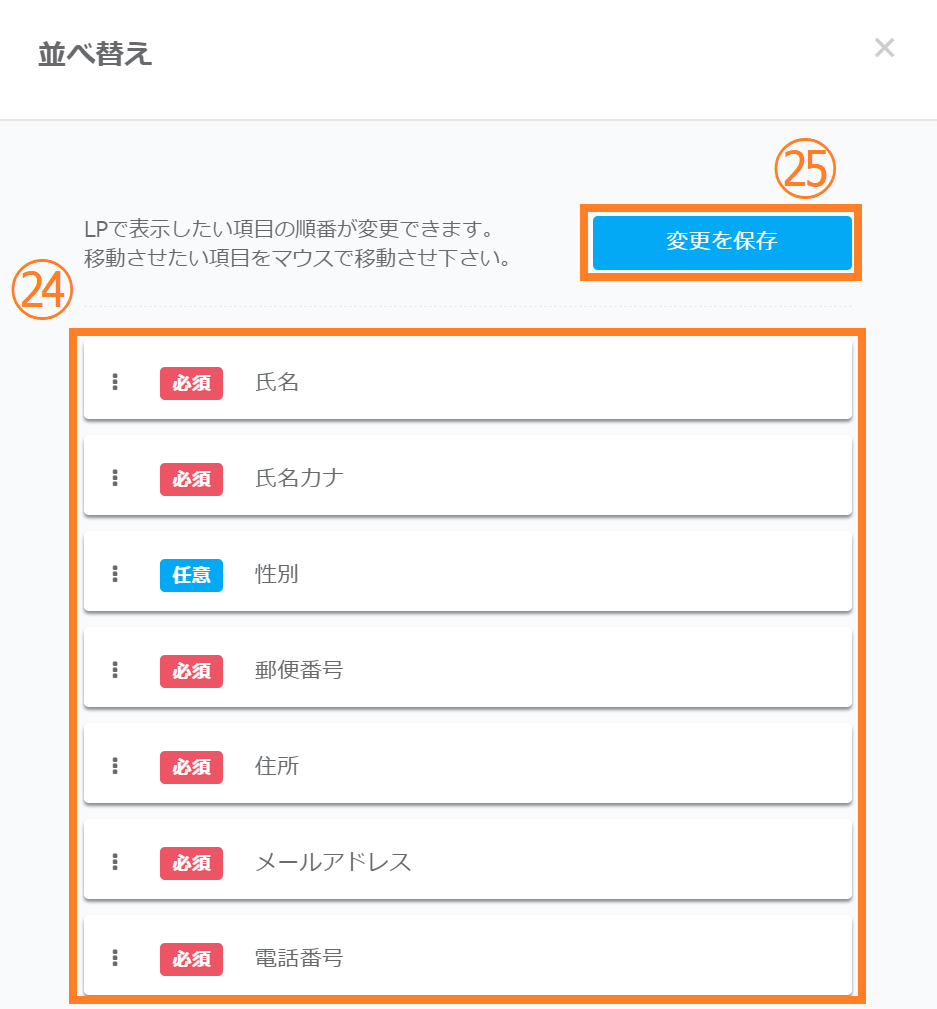The height and width of the screenshot is (1009, 937).
Task: Click the drag handle for 氏名カナ row
Action: click(x=115, y=478)
